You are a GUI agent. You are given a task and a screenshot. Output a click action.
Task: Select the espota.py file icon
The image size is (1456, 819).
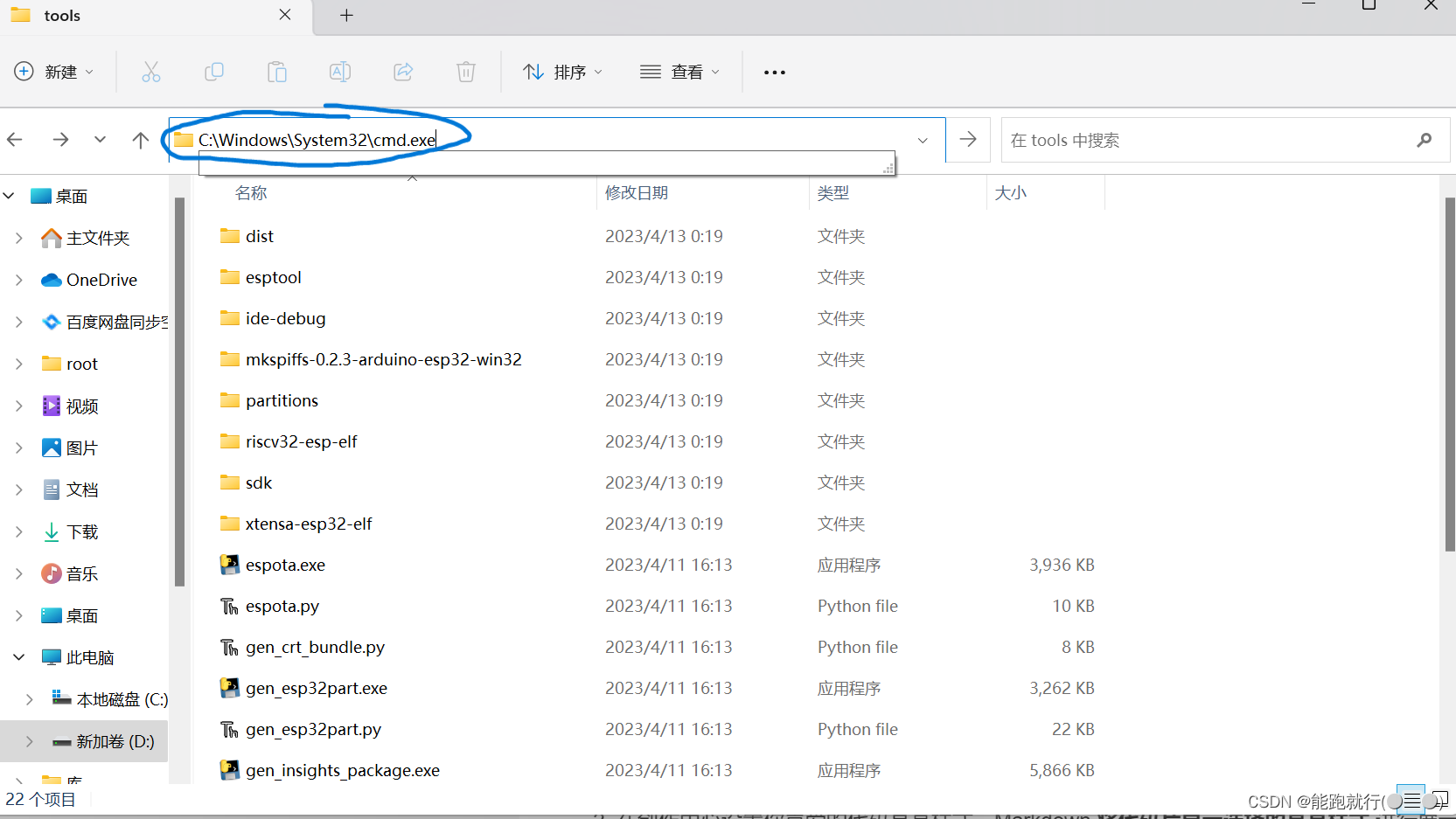[x=230, y=606]
